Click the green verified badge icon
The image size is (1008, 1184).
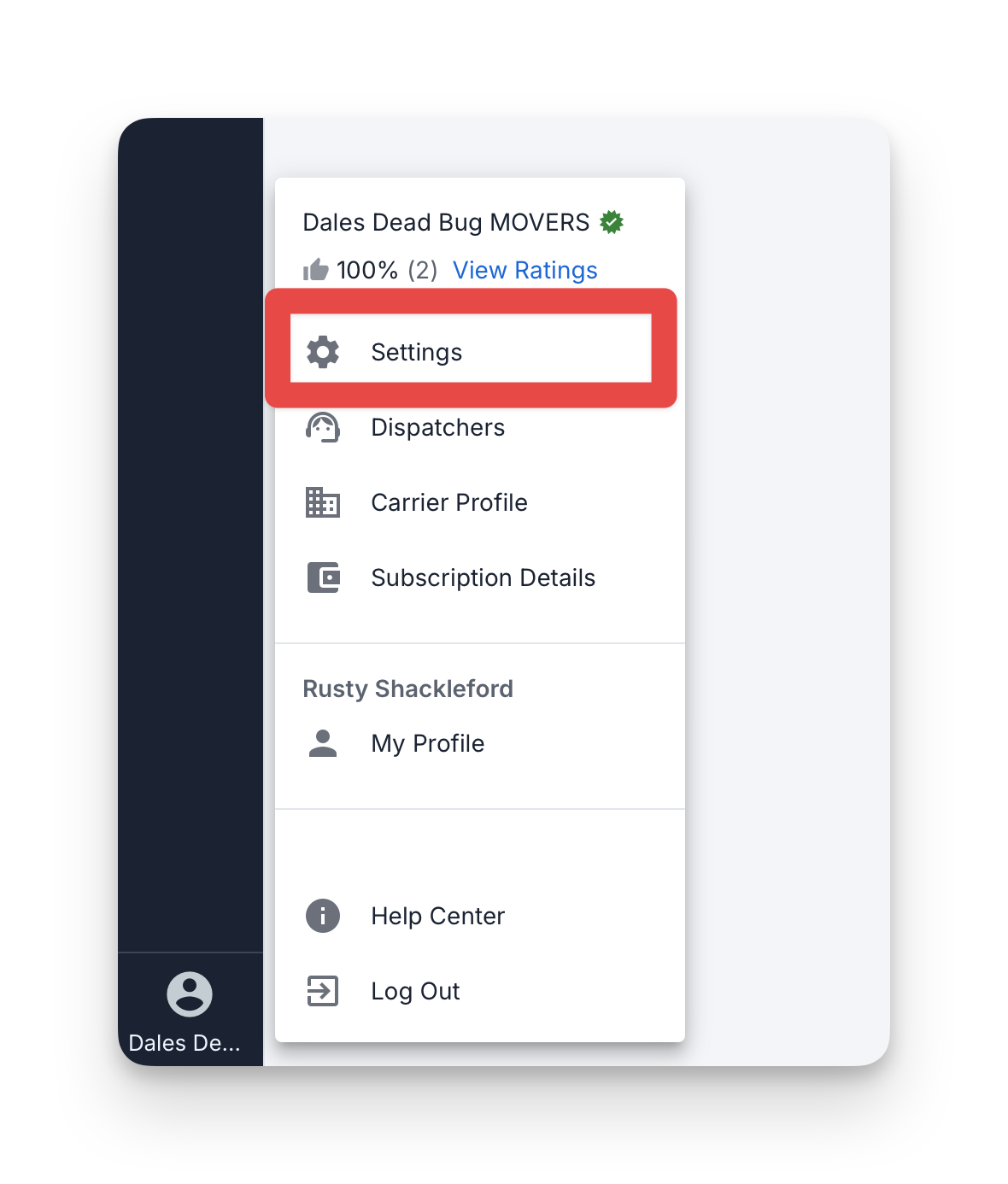612,222
